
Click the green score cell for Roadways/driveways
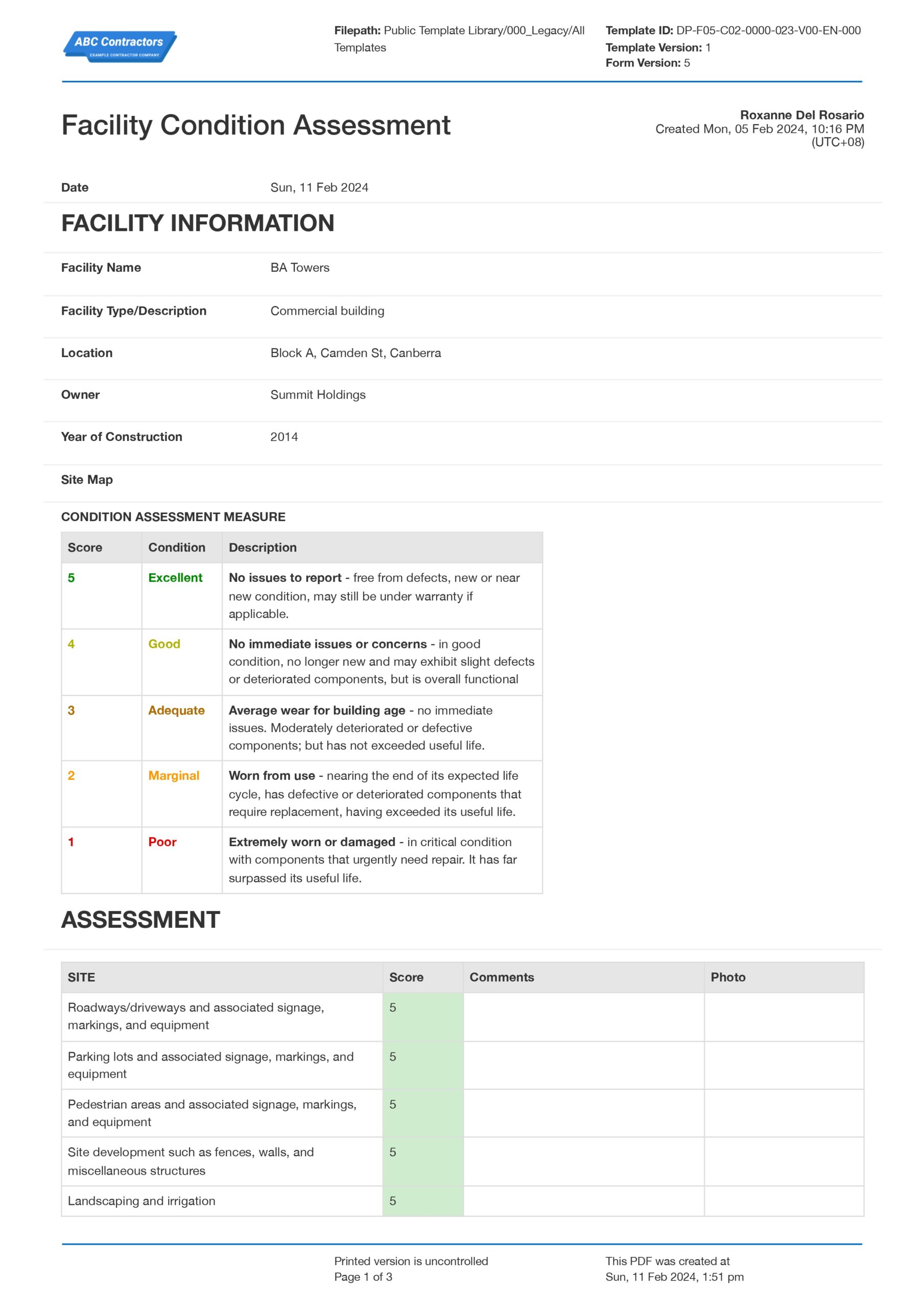point(422,1017)
